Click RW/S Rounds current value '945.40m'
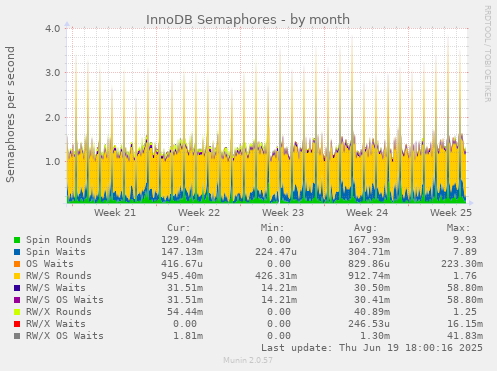 coord(182,276)
